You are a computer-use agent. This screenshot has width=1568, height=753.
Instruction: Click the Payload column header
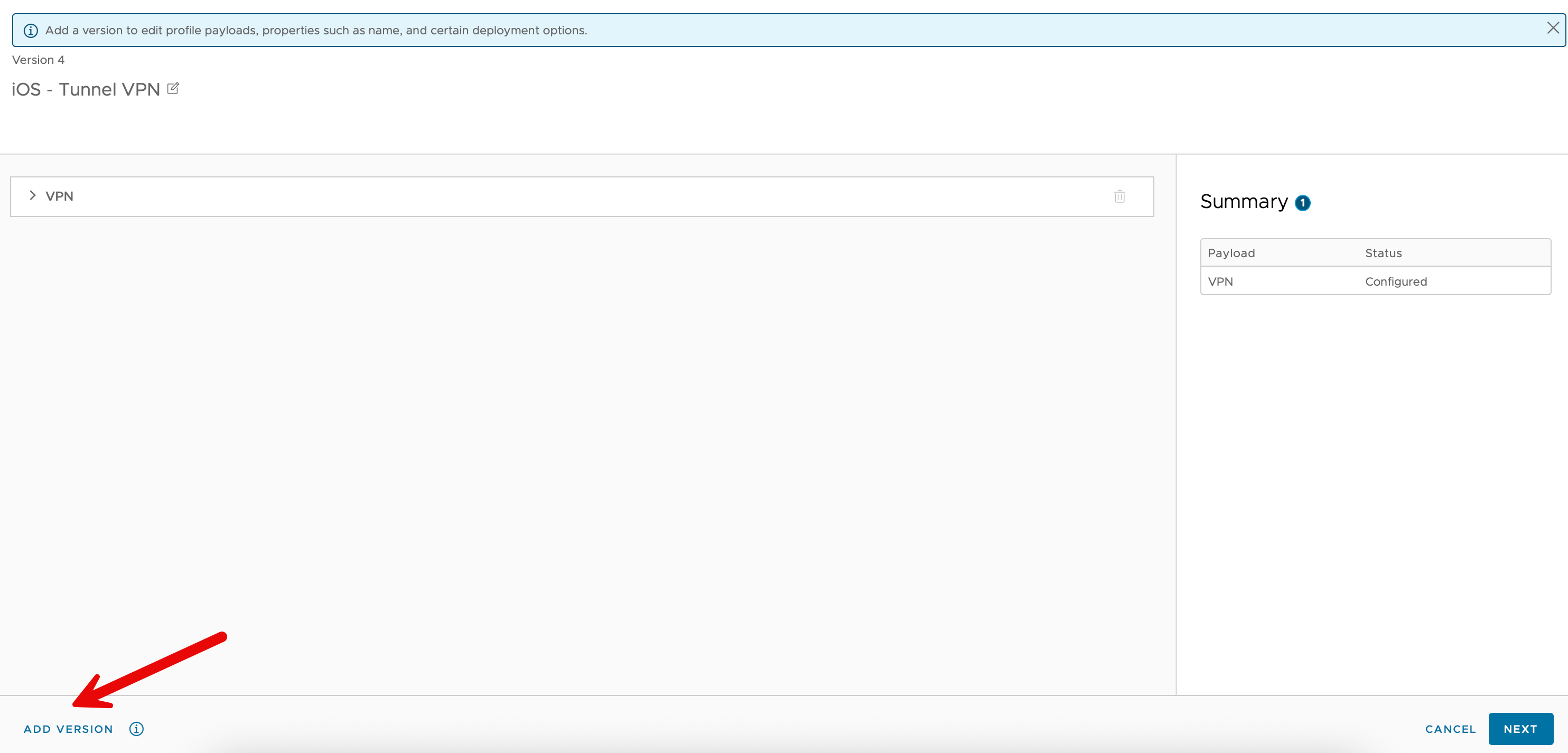coord(1231,253)
